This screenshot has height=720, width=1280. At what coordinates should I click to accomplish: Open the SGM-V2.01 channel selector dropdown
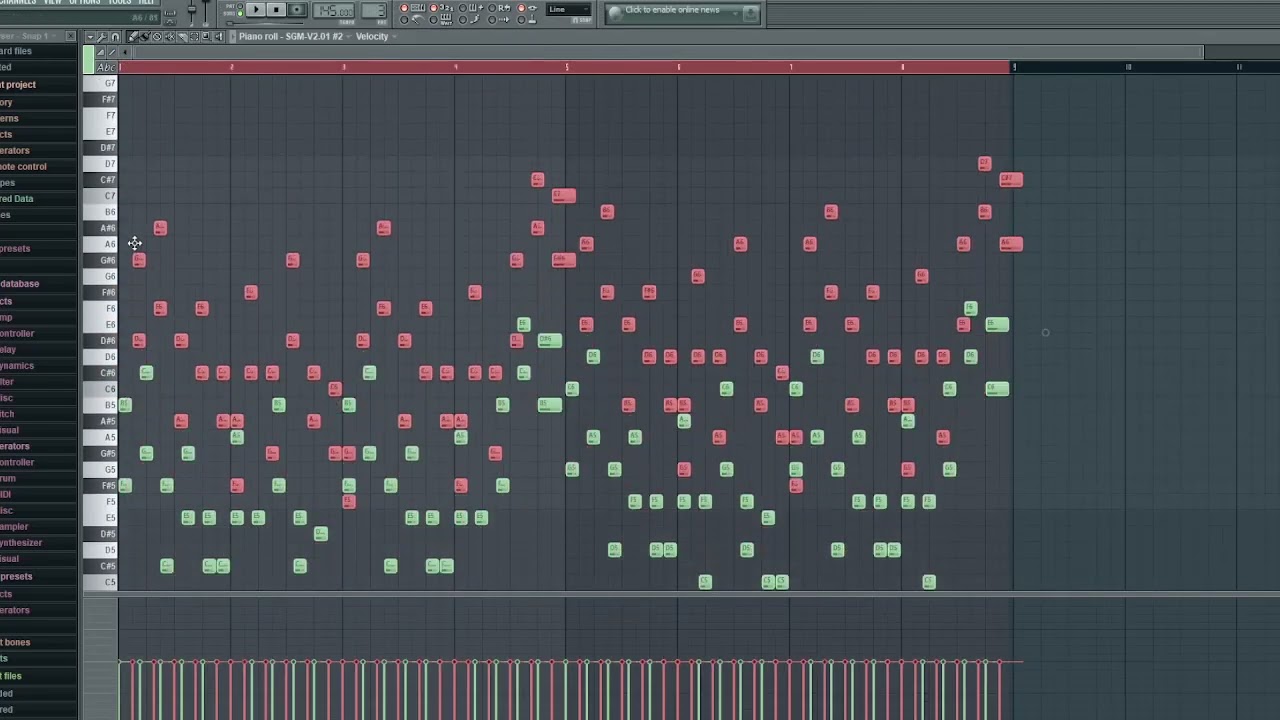tap(348, 36)
